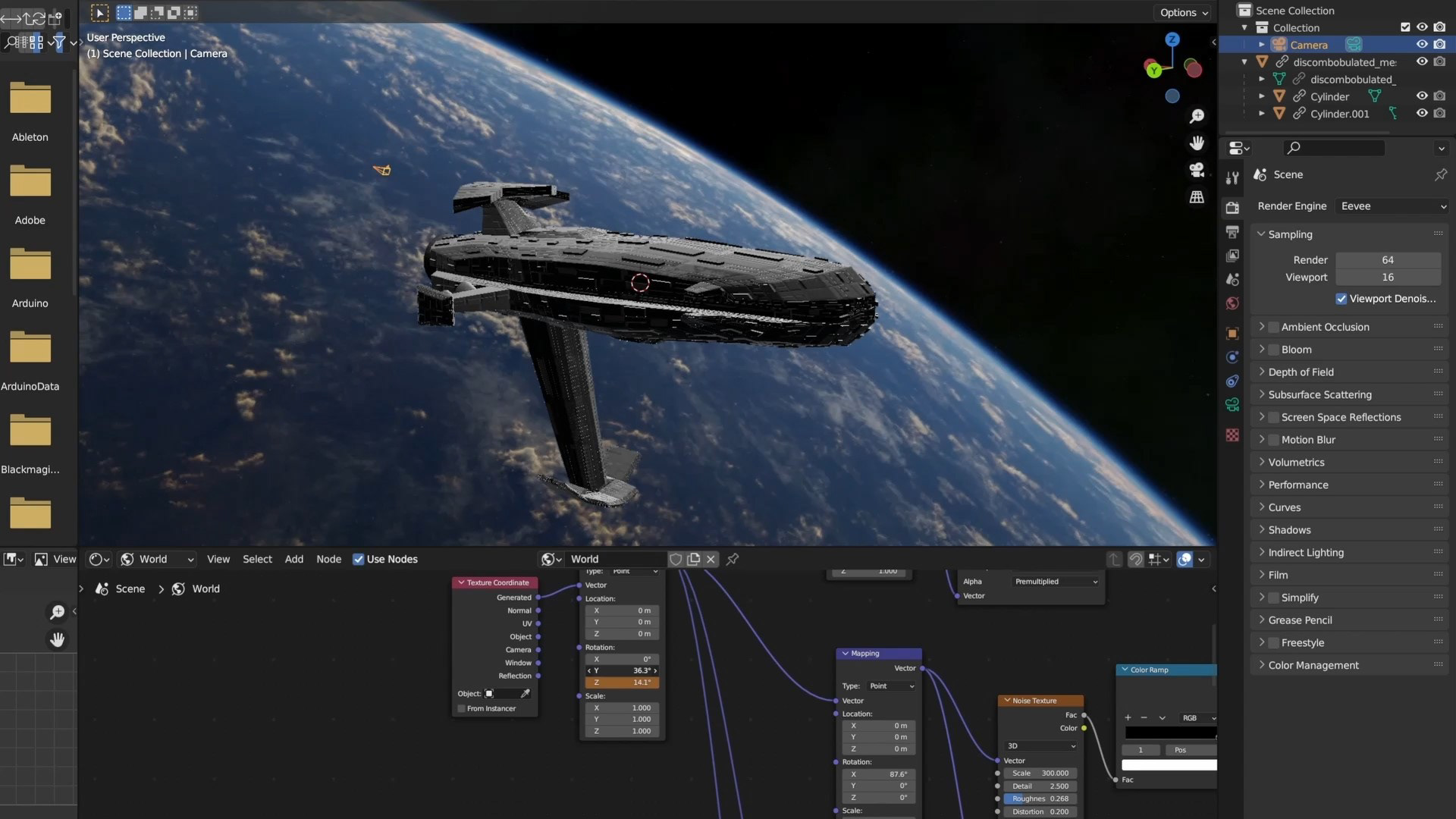Open the Options dropdown in viewport
Viewport: 1456px width, 819px height.
pyautogui.click(x=1184, y=13)
